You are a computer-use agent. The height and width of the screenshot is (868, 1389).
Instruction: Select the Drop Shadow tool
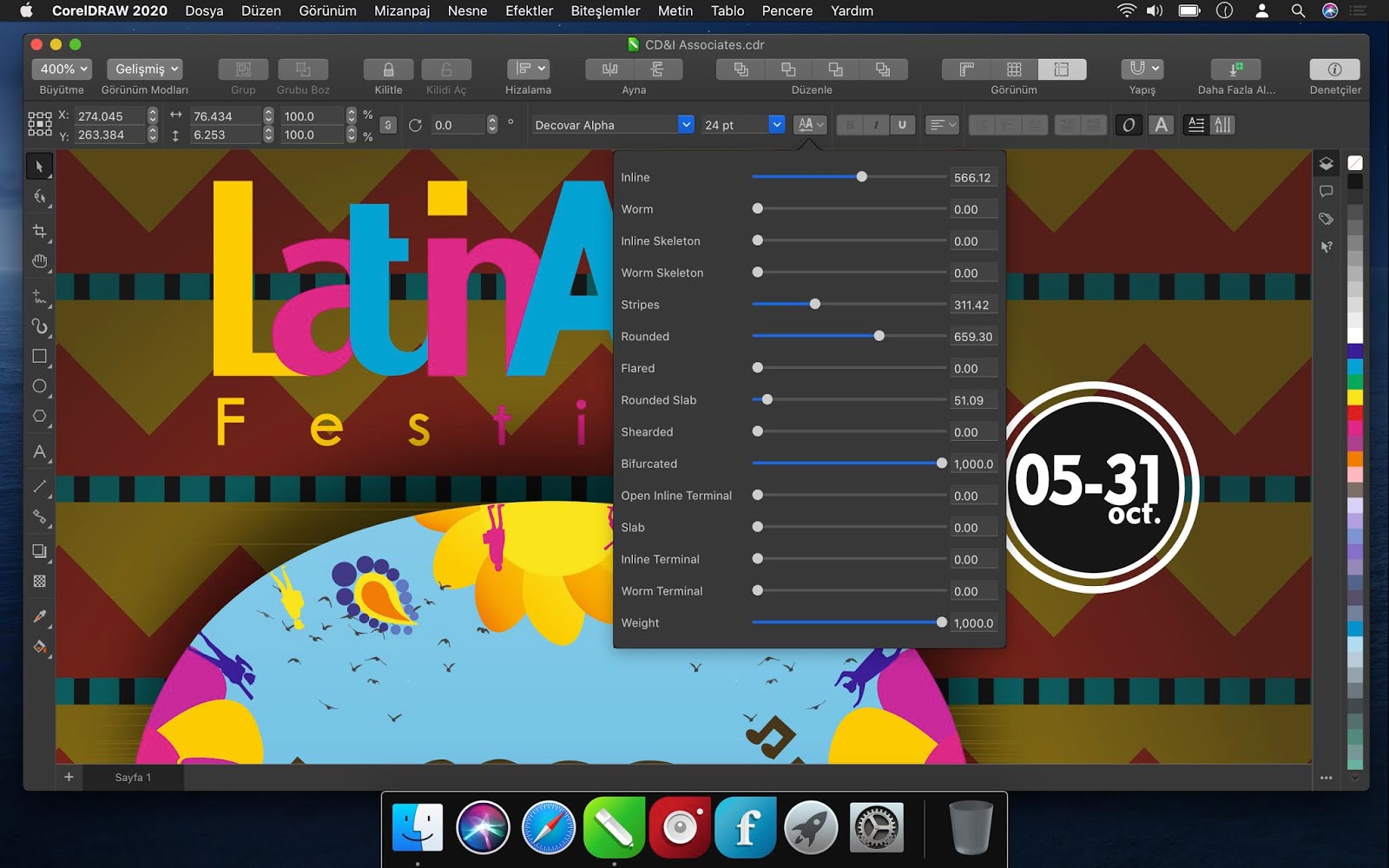tap(39, 550)
